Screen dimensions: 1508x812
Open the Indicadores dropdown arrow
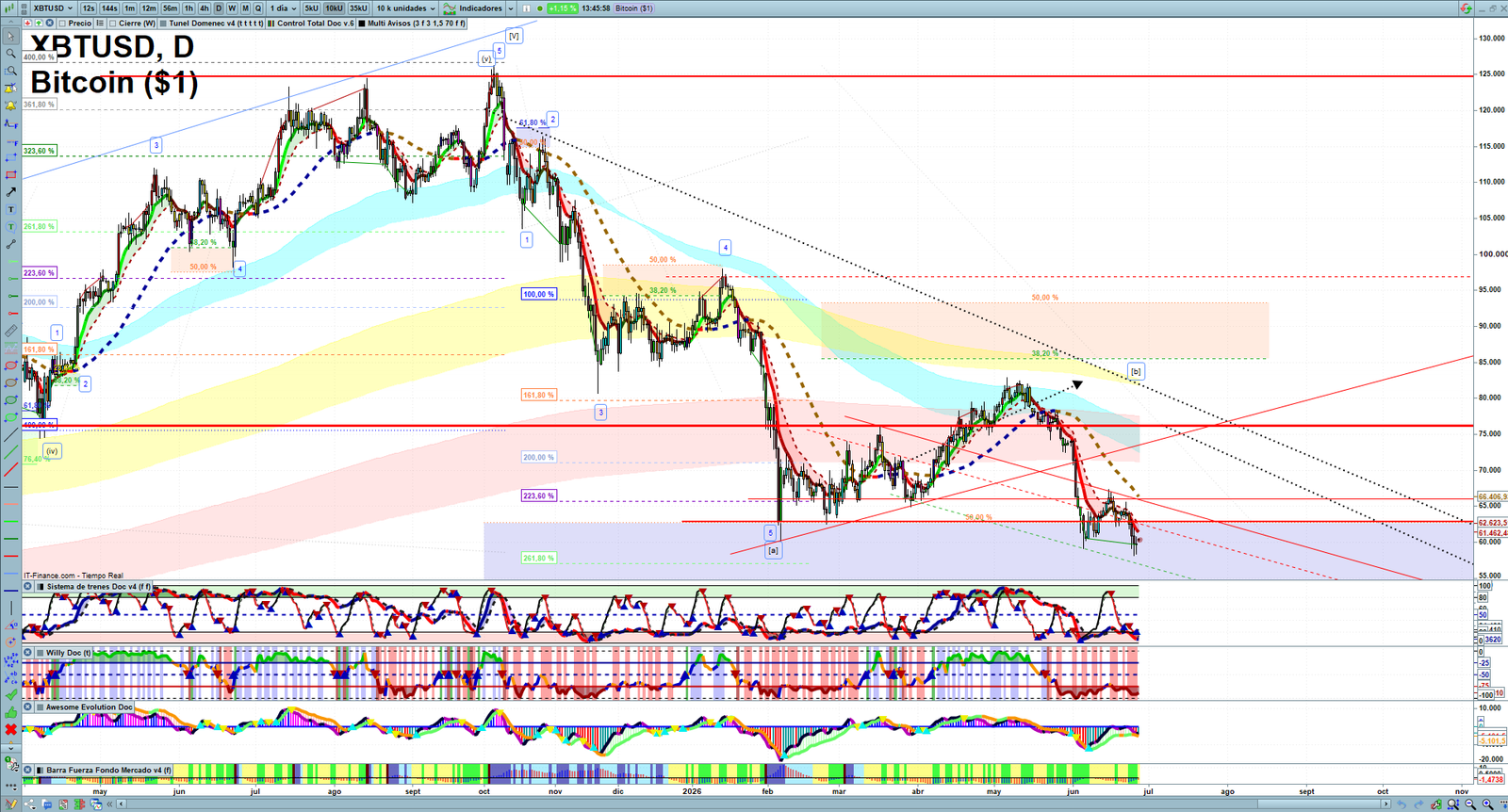[x=511, y=8]
